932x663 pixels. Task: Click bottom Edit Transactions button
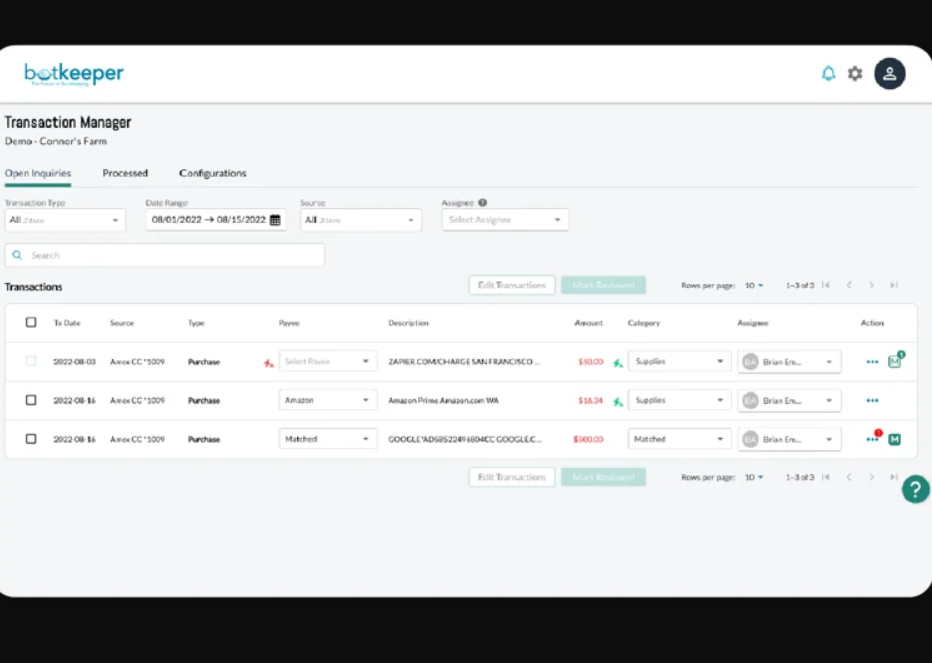[x=512, y=477]
